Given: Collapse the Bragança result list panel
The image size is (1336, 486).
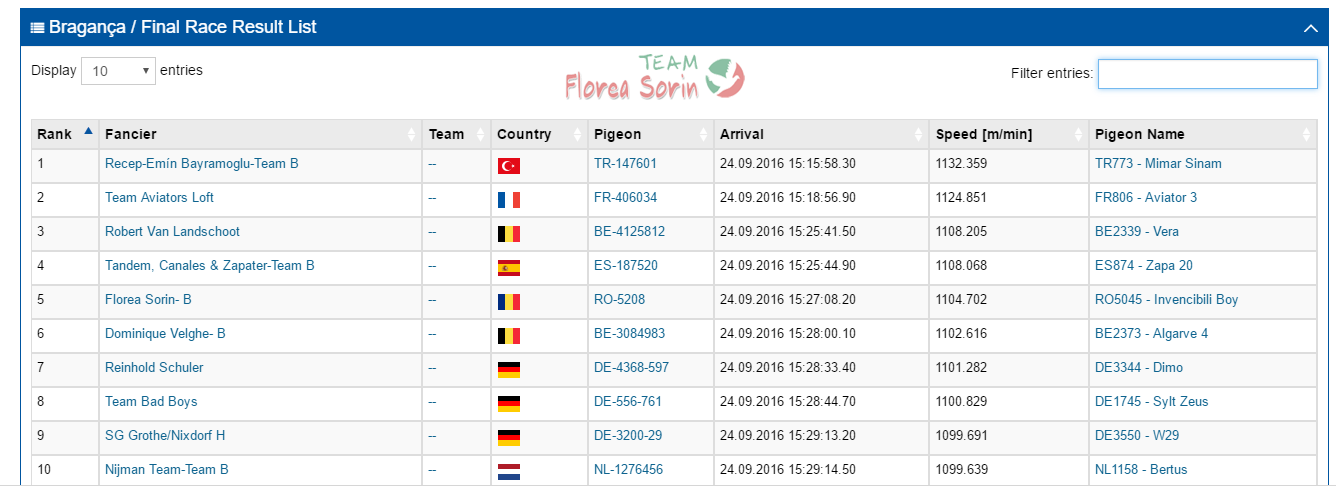Looking at the screenshot, I should click(x=1310, y=28).
